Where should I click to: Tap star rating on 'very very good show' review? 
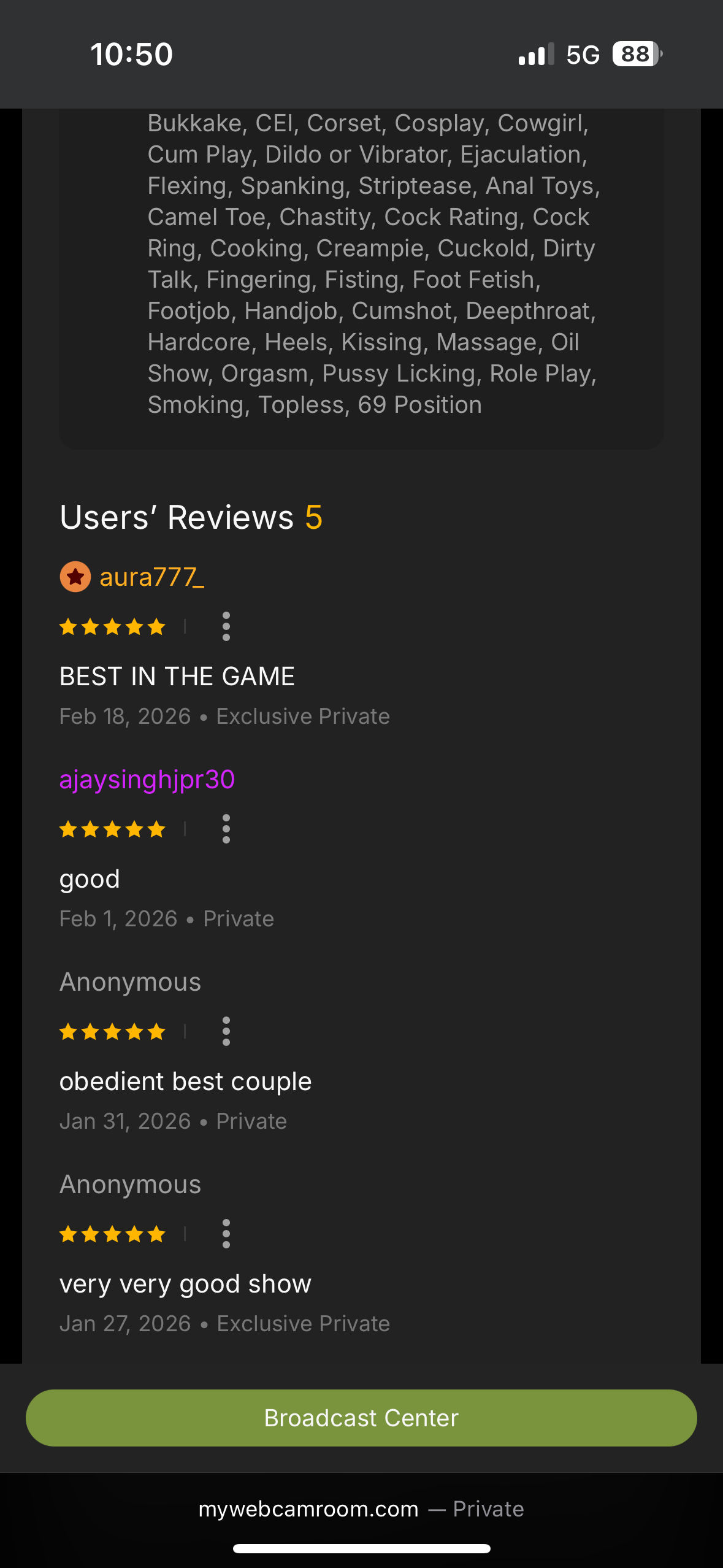(x=112, y=1234)
